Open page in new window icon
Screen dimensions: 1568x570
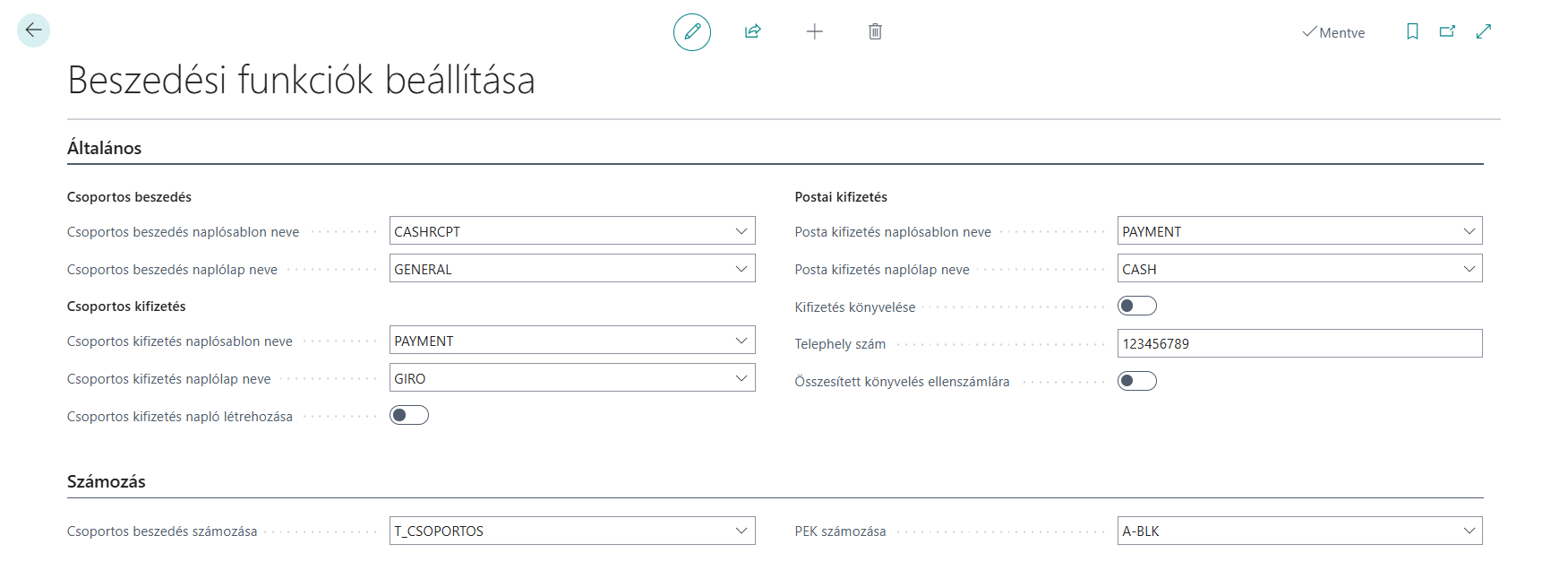click(1447, 31)
